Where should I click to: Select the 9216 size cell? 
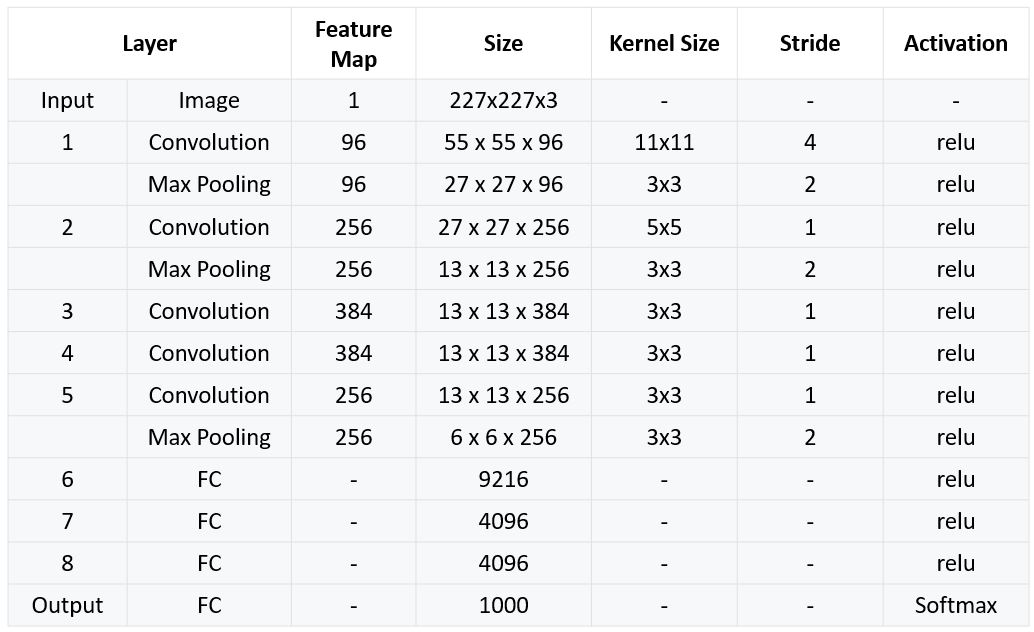tap(503, 479)
